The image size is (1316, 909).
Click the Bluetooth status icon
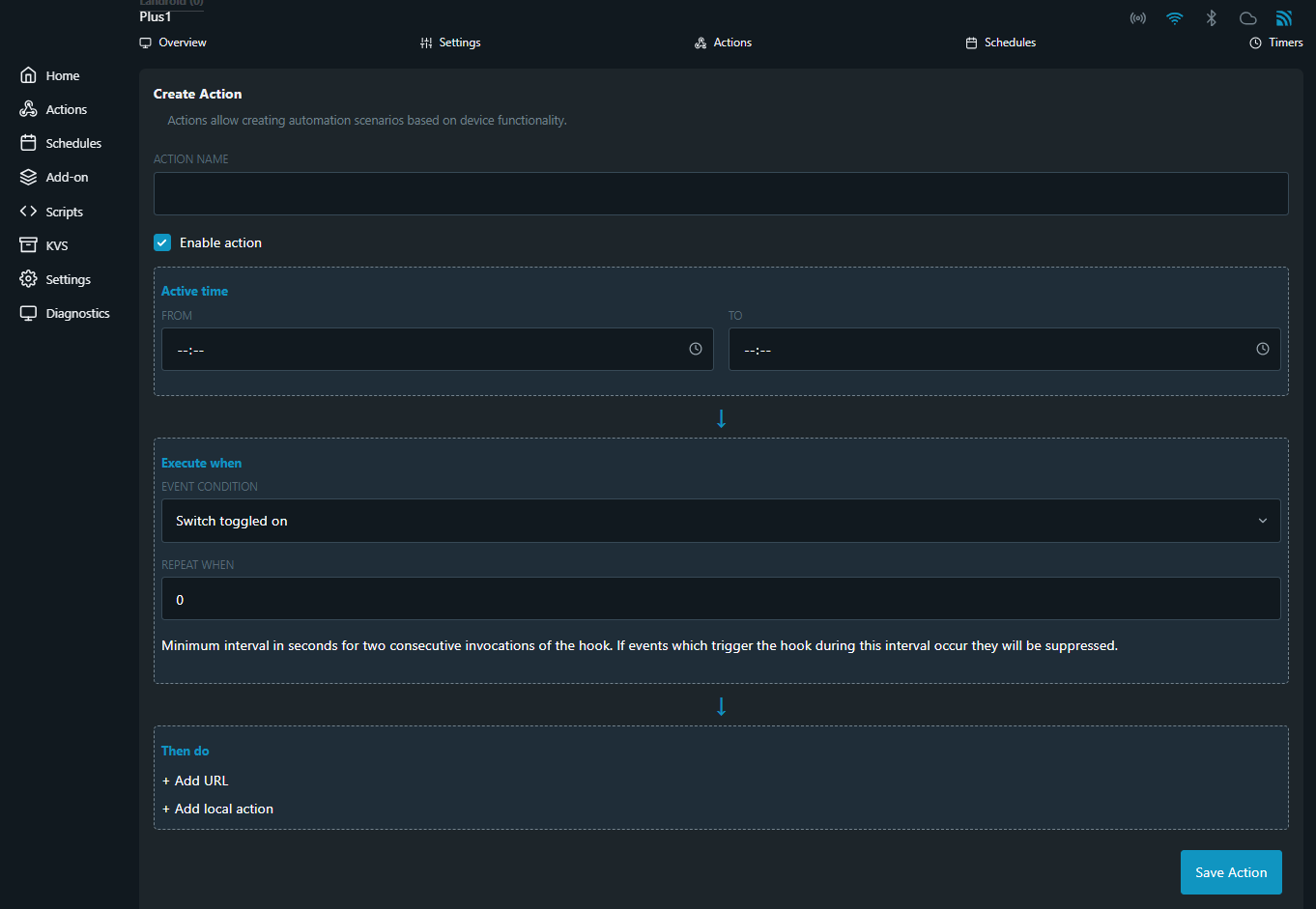pyautogui.click(x=1211, y=18)
